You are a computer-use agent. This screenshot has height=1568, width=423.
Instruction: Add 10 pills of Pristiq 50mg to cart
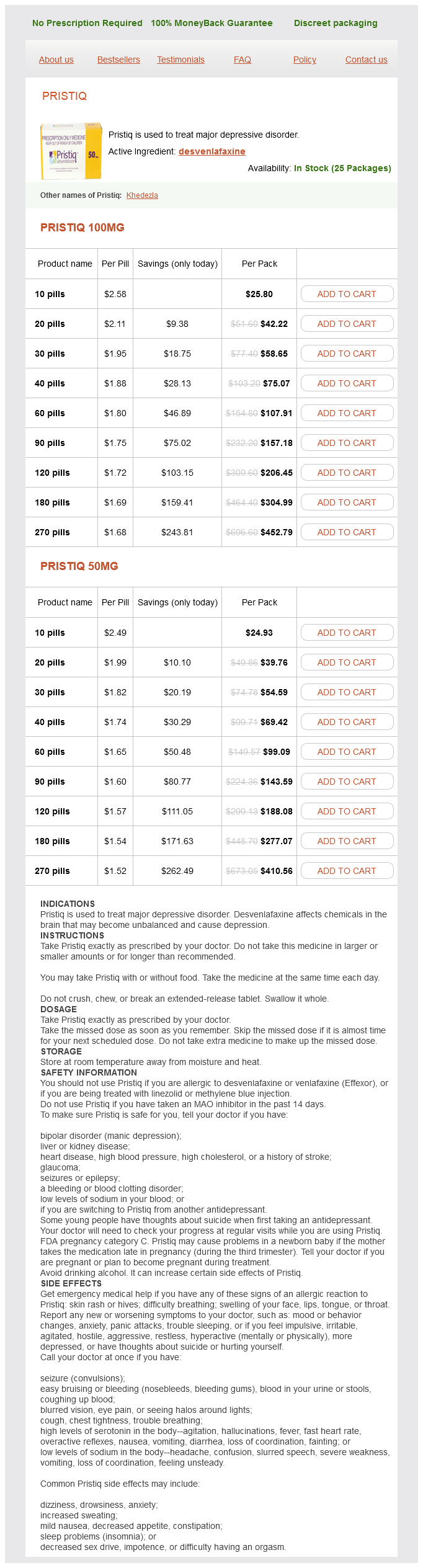coord(347,633)
